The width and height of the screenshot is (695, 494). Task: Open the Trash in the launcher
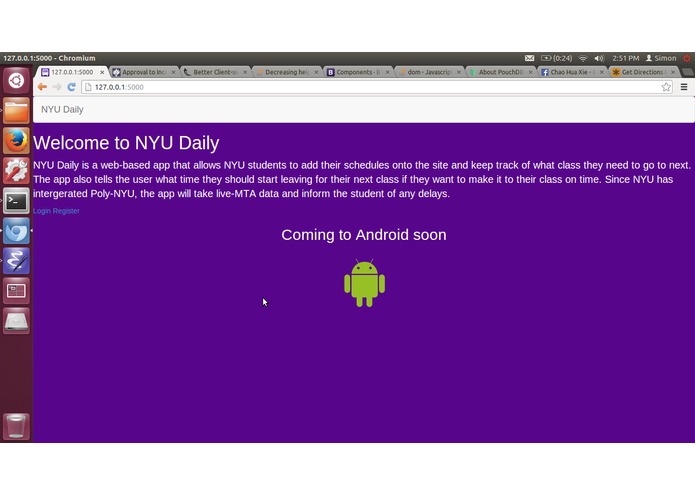16,427
